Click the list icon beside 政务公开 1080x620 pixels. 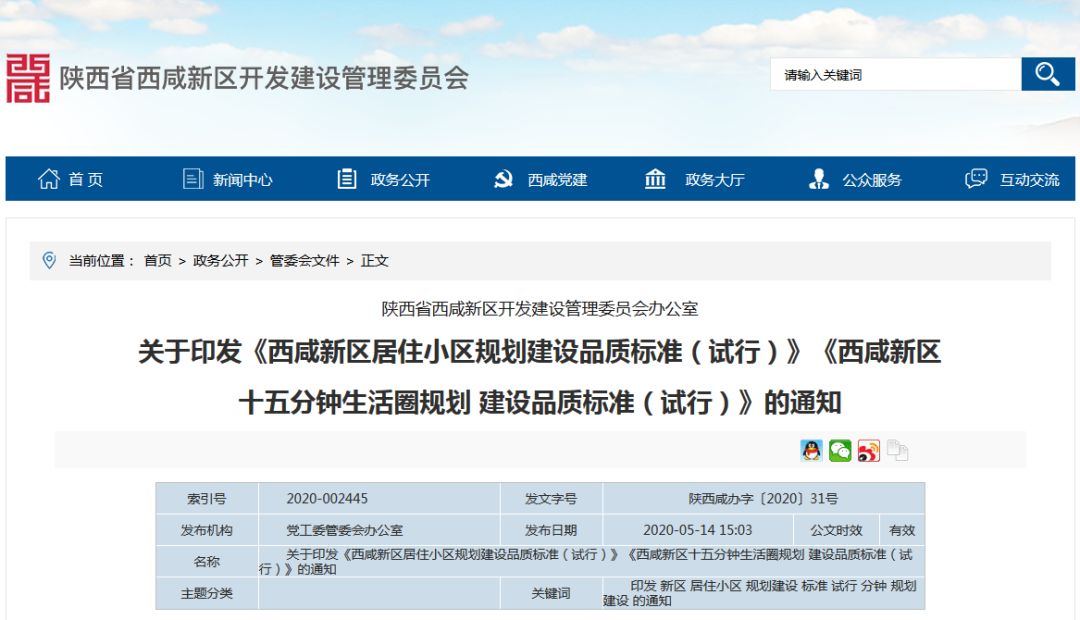(x=346, y=179)
